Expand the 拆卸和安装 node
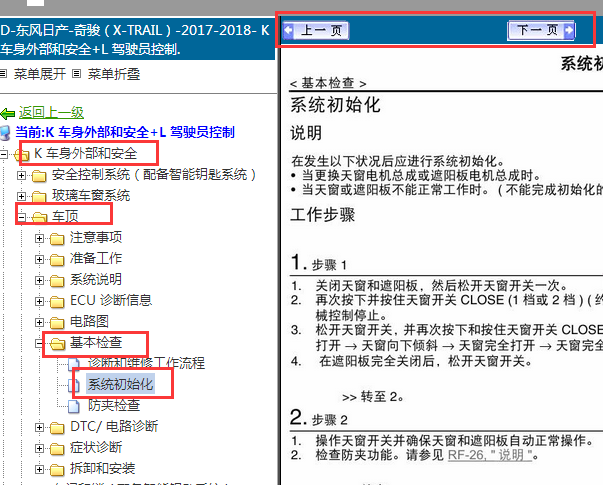The width and height of the screenshot is (603, 485). tap(39, 469)
